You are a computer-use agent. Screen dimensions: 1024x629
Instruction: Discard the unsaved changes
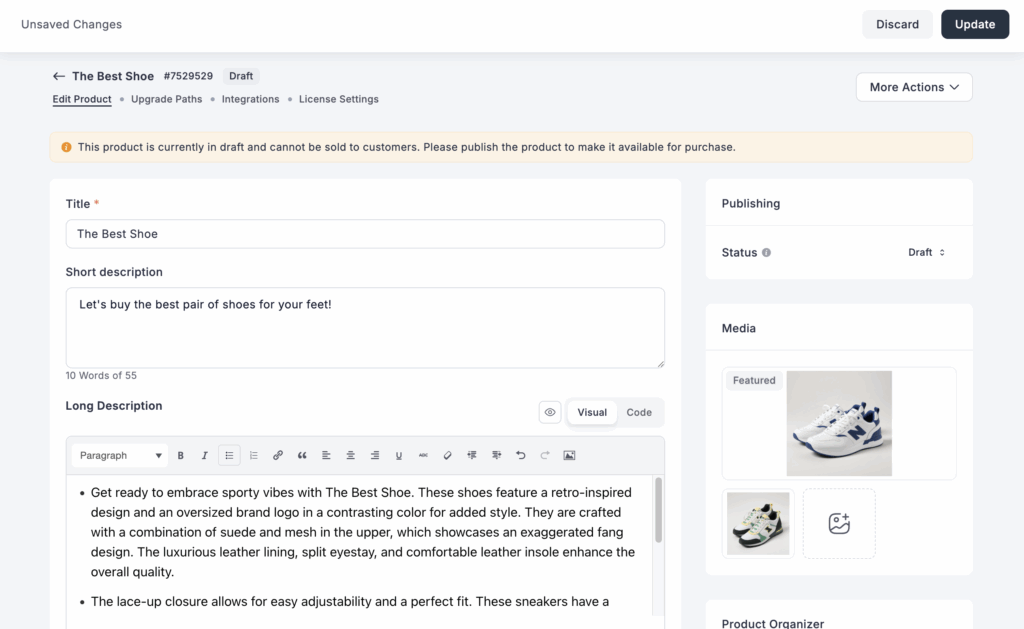896,24
